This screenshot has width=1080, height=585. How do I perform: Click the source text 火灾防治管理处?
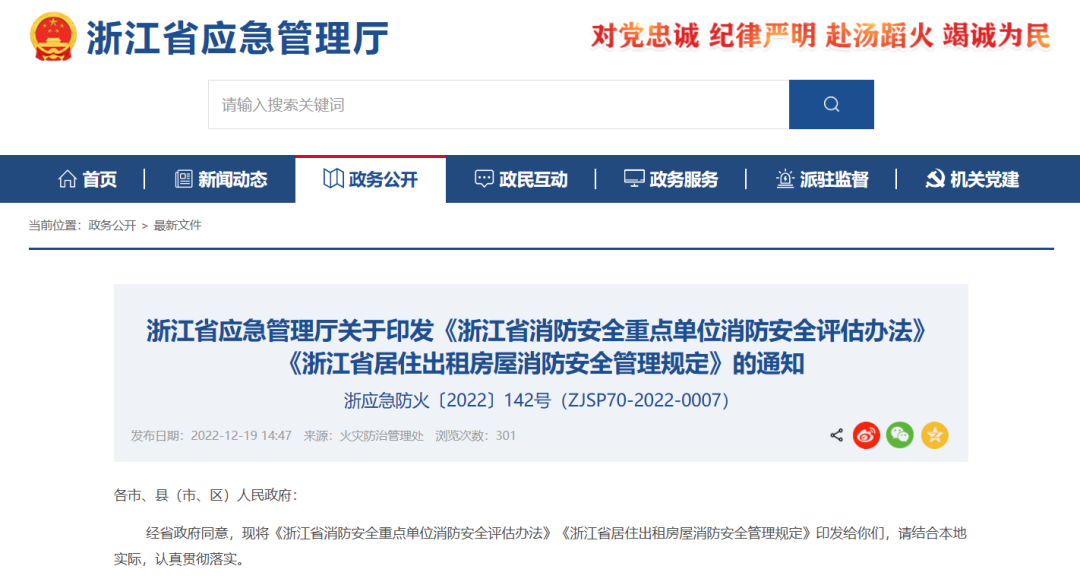tap(382, 435)
